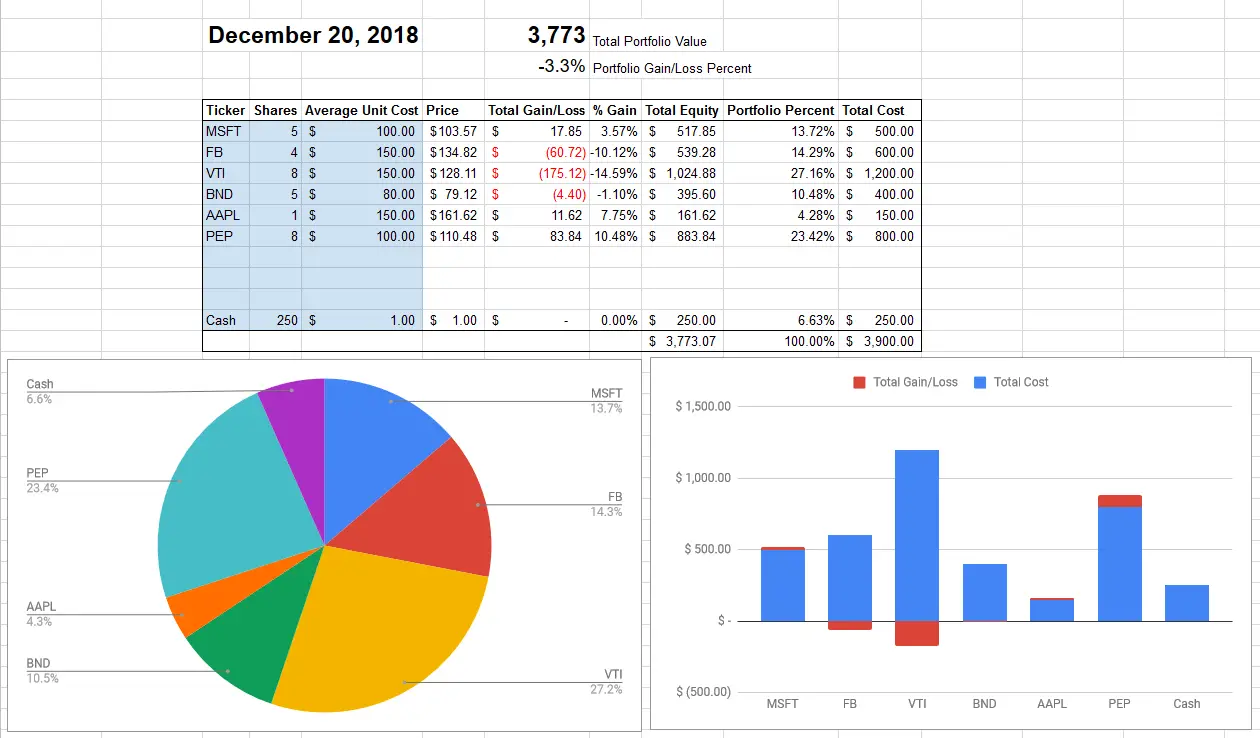Click the 'VTI 27.2%' pie chart label

pos(606,681)
